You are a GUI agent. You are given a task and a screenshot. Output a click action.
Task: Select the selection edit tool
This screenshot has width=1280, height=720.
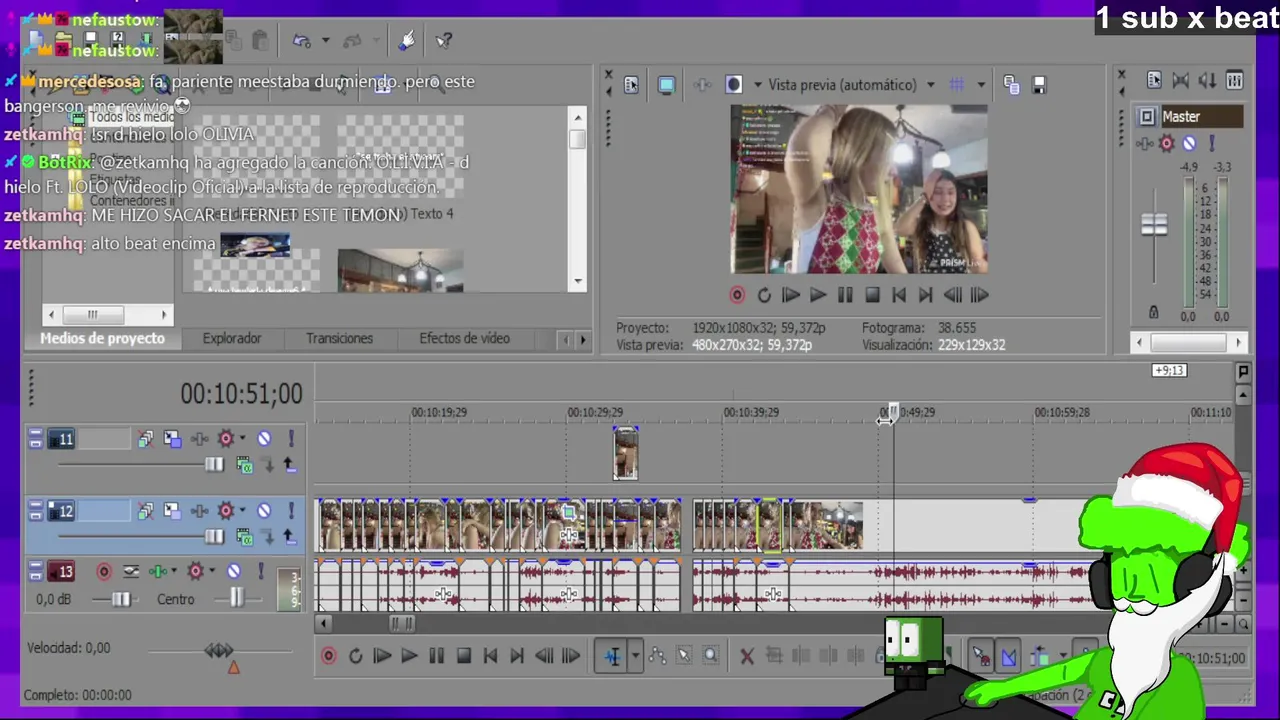(684, 656)
